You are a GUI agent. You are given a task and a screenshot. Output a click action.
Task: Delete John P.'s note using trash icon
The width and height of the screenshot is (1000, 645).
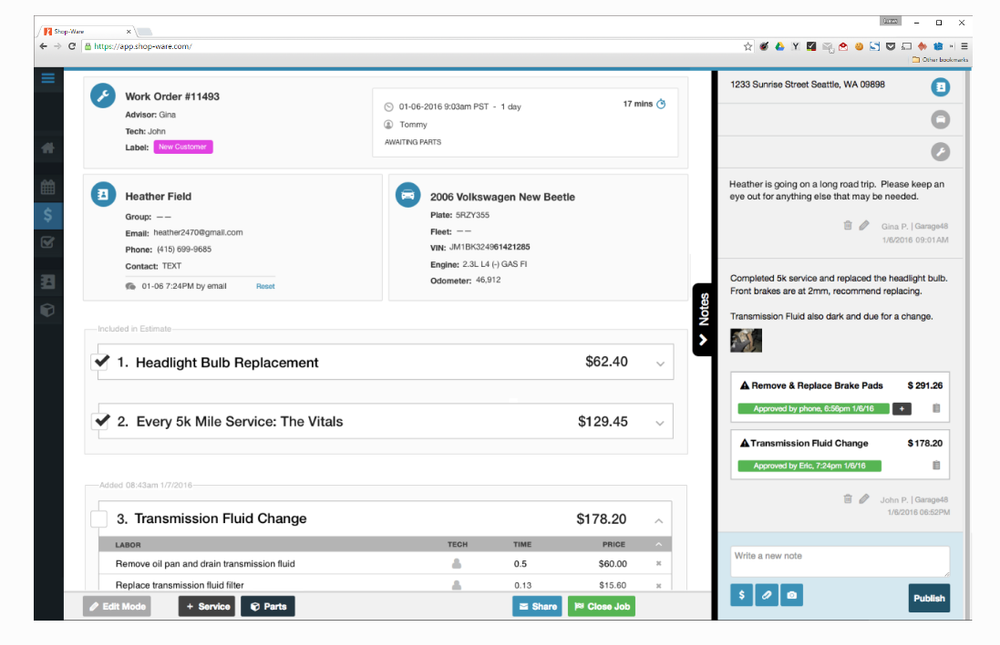tap(848, 499)
